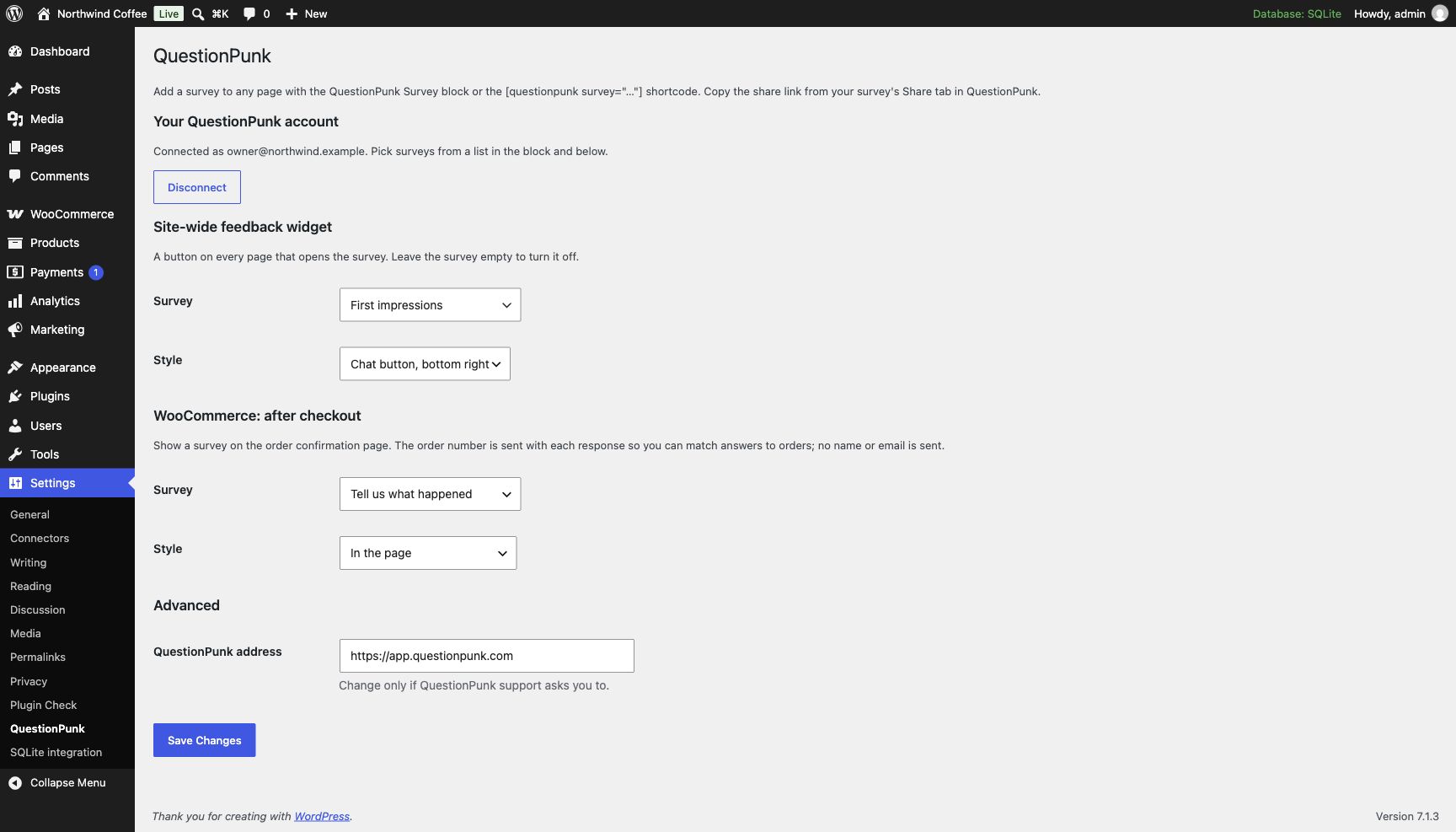Click the Save Changes button

point(204,740)
